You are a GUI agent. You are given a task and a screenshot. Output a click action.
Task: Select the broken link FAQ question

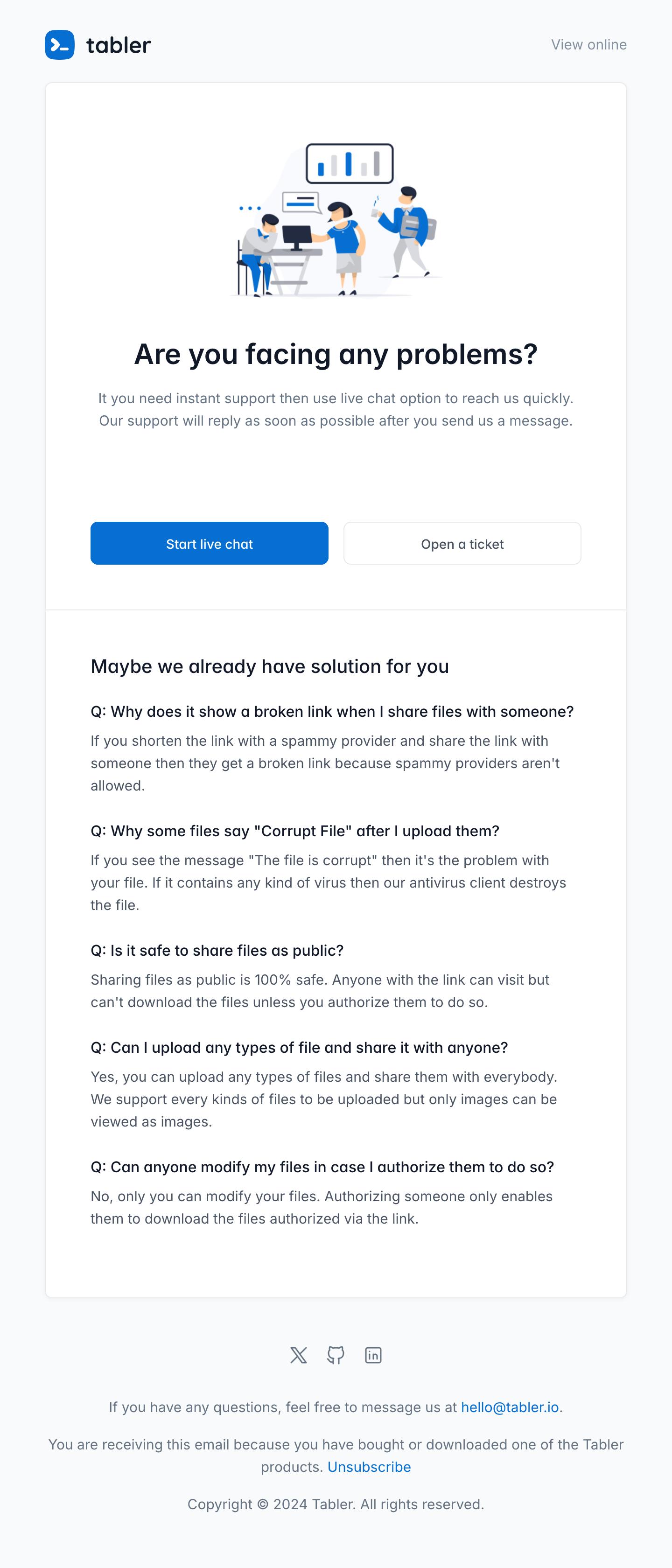tap(332, 712)
